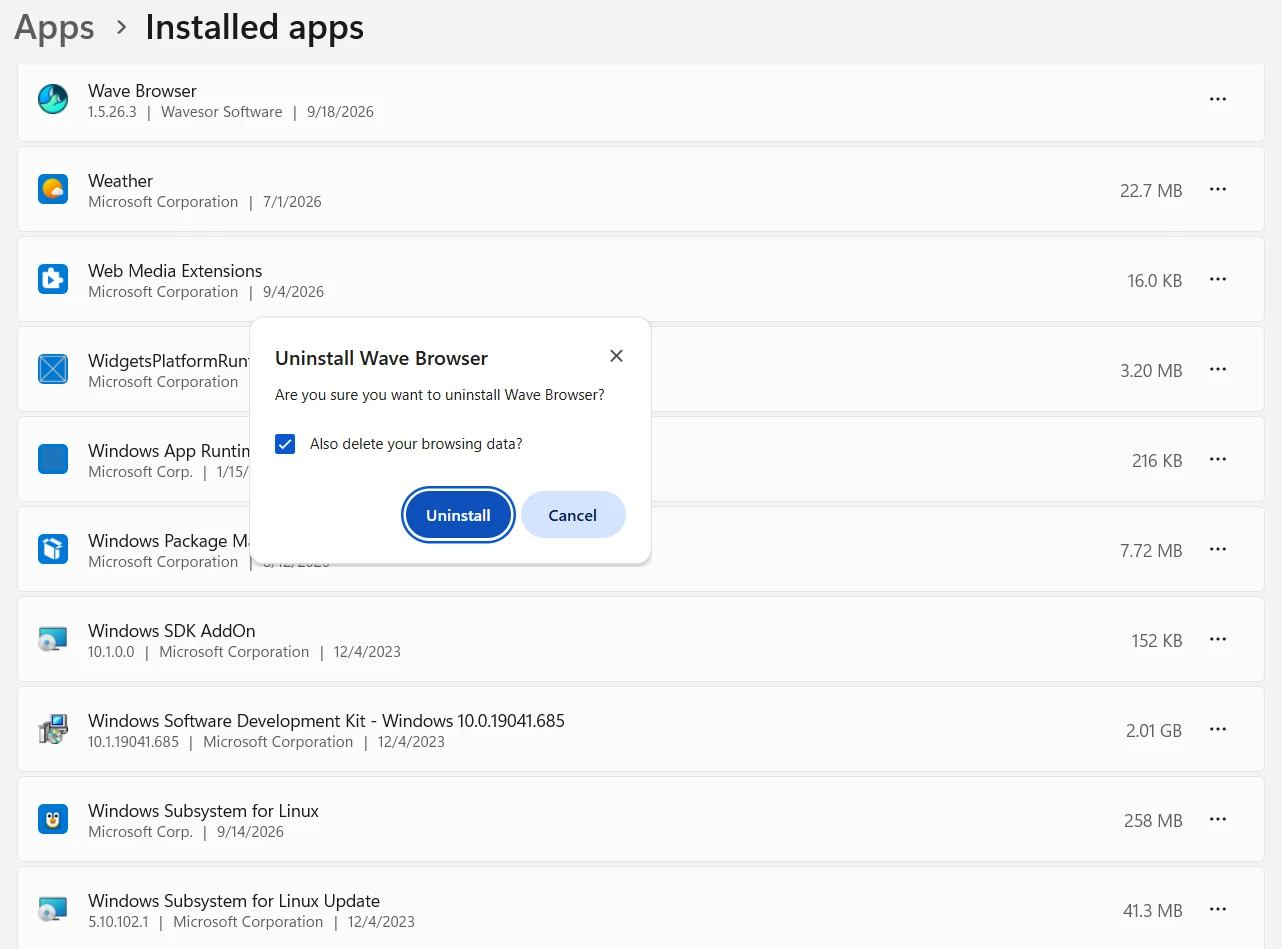The image size is (1282, 949).
Task: Open more options for Windows Software Development Kit
Action: (1218, 729)
